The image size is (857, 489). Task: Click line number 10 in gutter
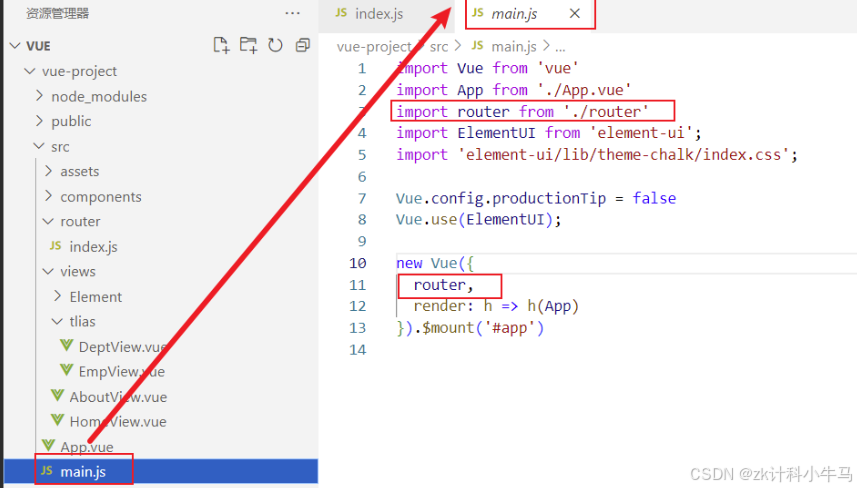[358, 263]
